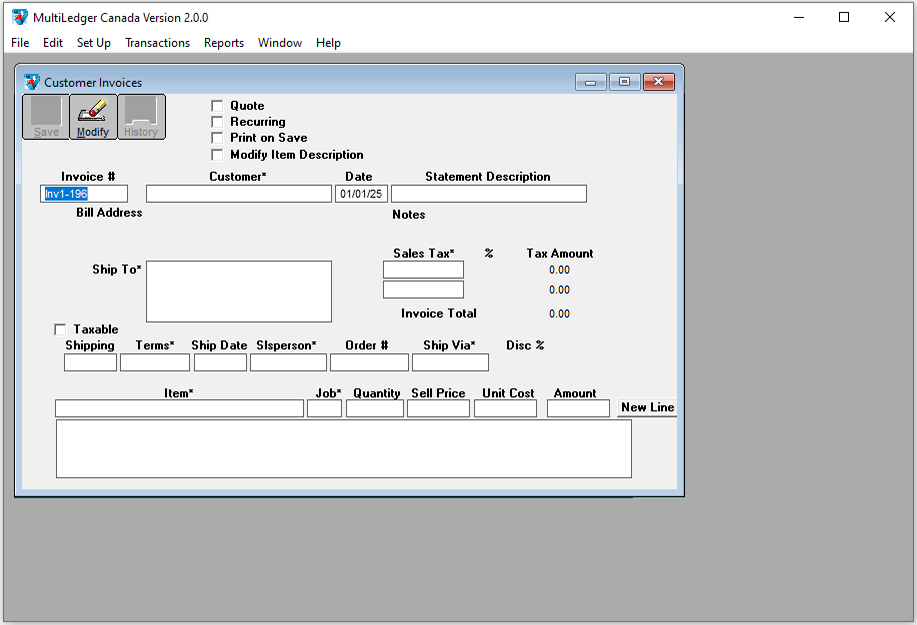Click the Customer input field
The image size is (917, 625).
[238, 194]
